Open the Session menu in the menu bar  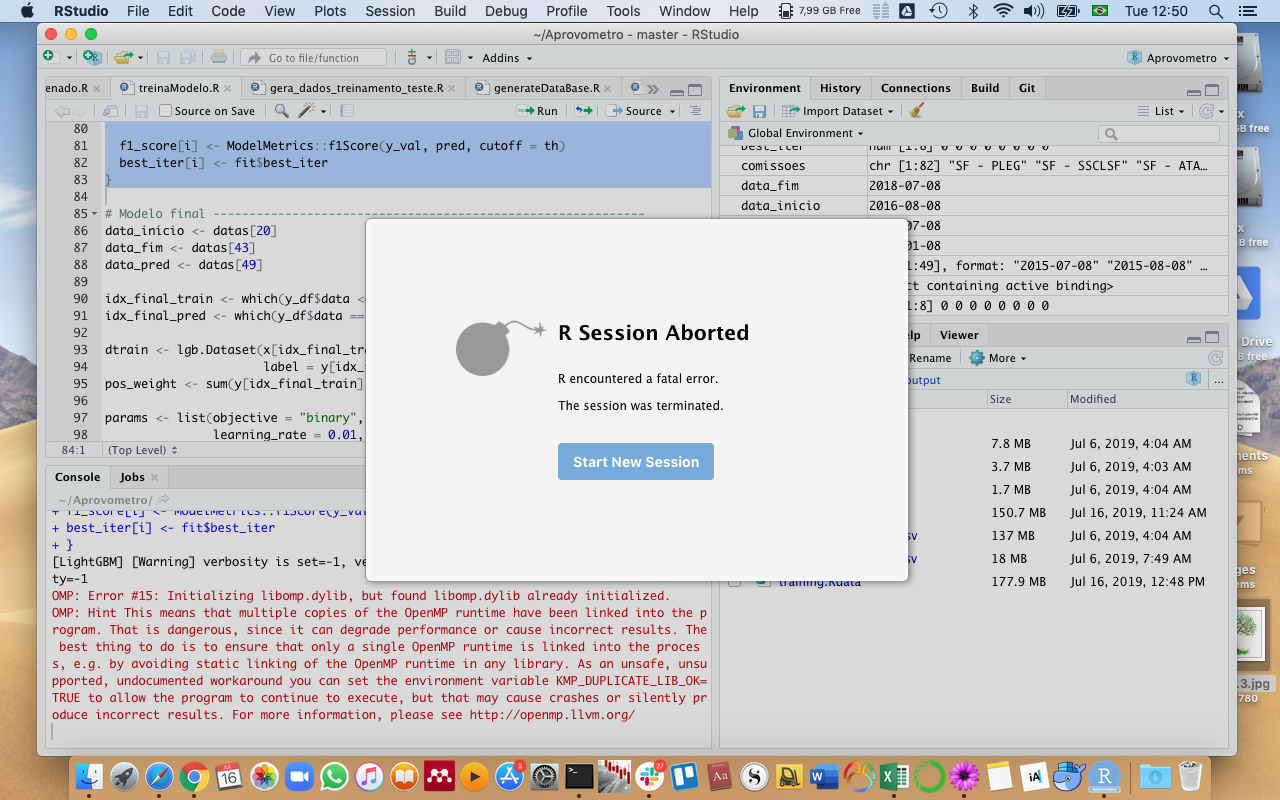click(389, 11)
